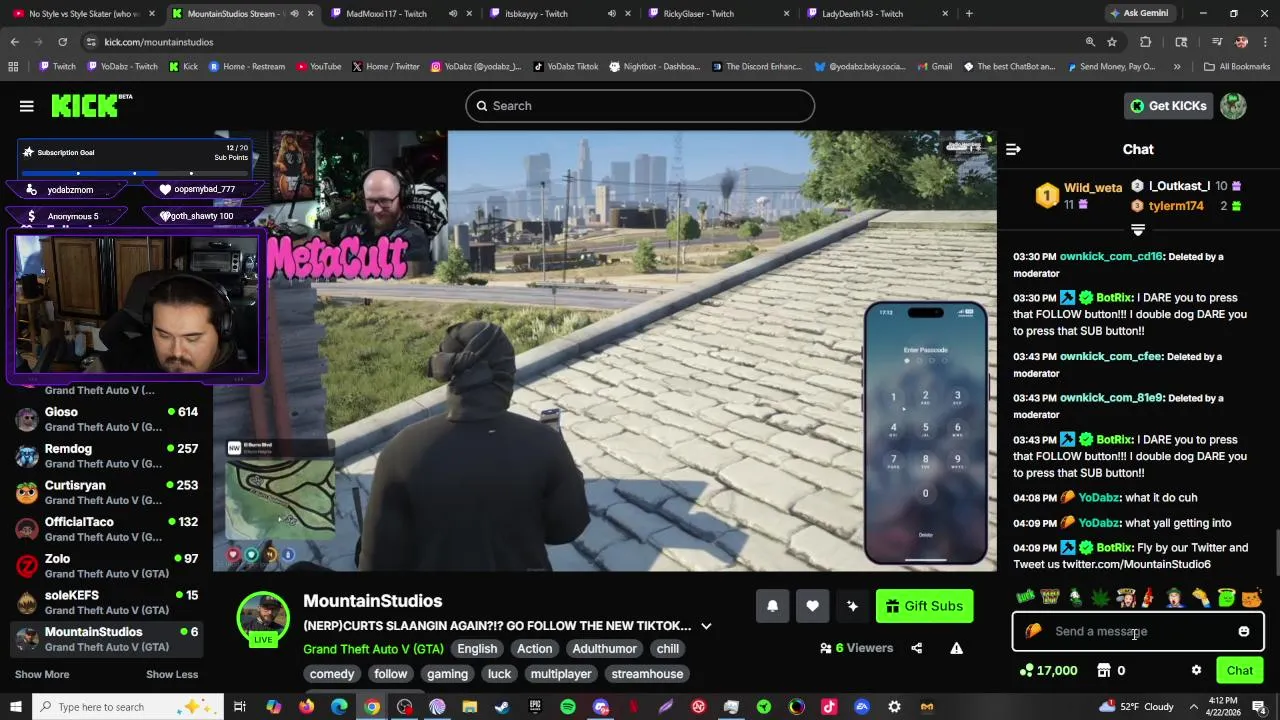Share the stream using share icon
Viewport: 1280px width, 720px height.
(916, 648)
